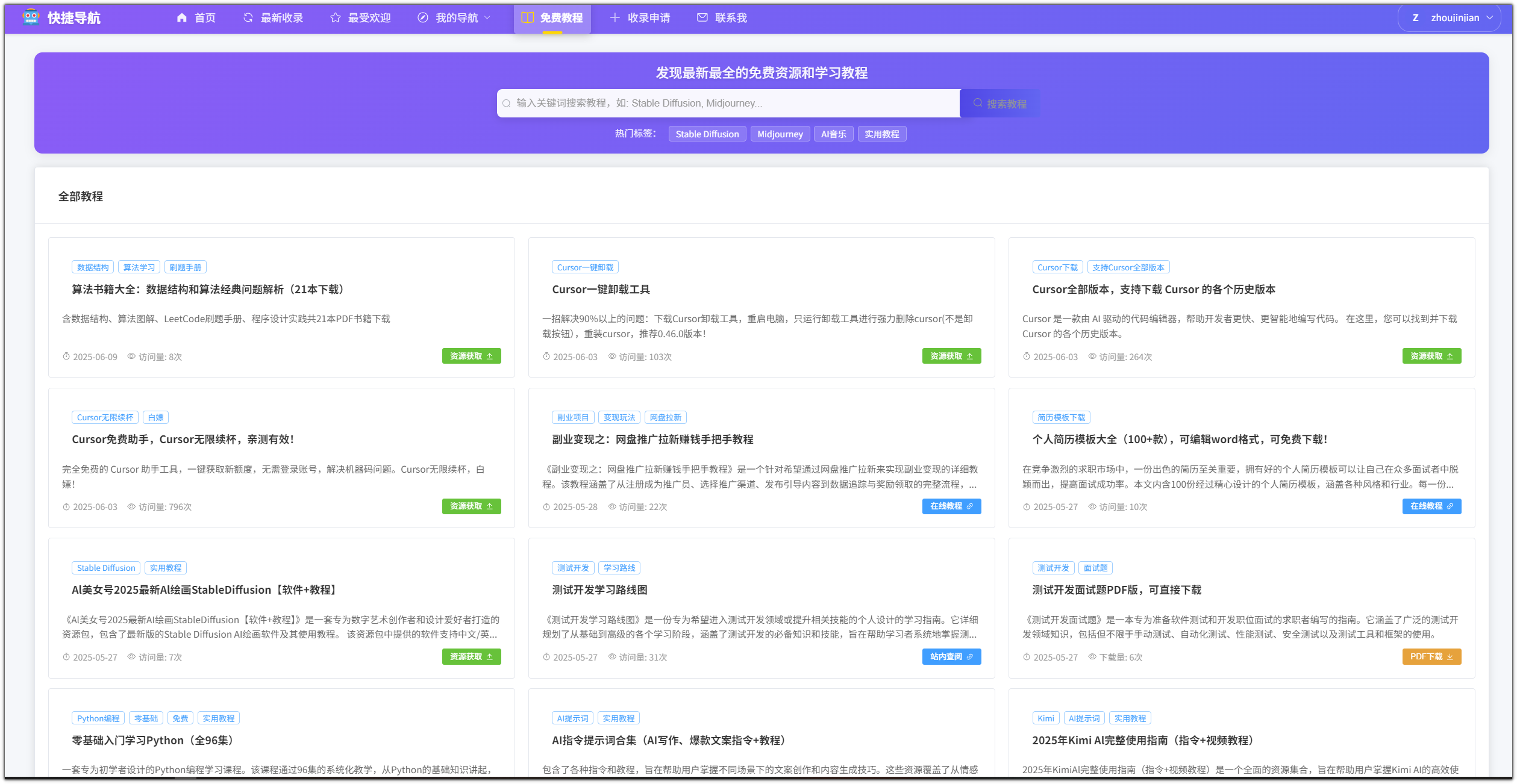Image resolution: width=1517 pixels, height=784 pixels.
Task: Open Cursor免费助手 tutorial title
Action: [183, 440]
